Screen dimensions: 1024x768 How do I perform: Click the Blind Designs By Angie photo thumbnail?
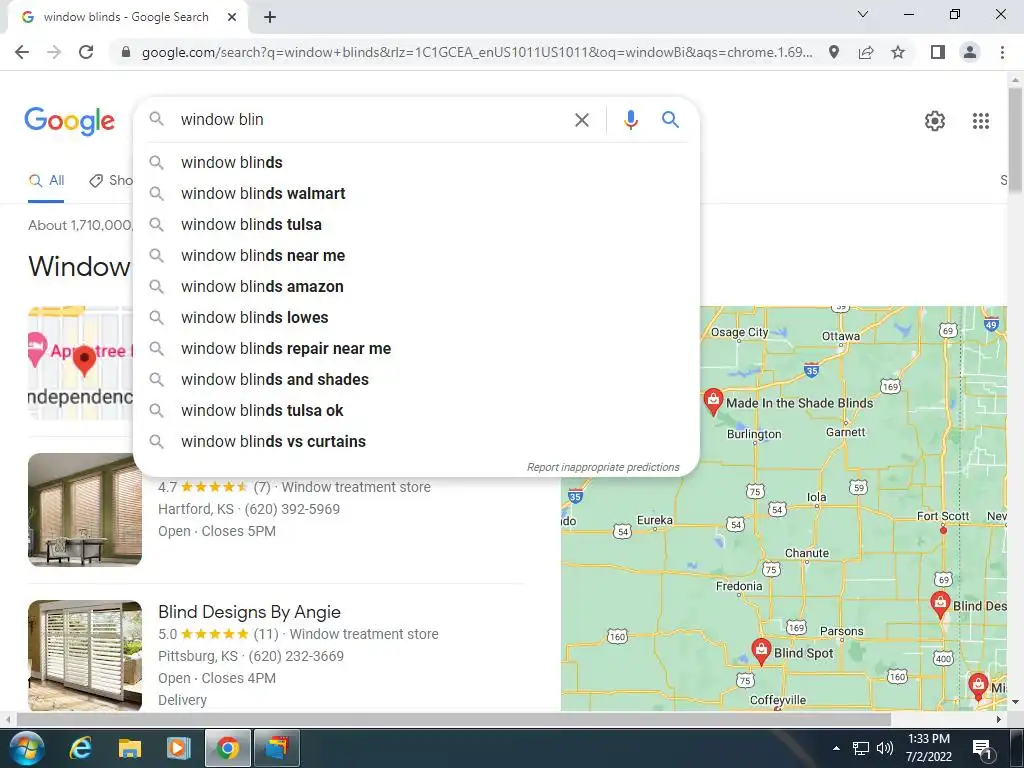tap(85, 656)
